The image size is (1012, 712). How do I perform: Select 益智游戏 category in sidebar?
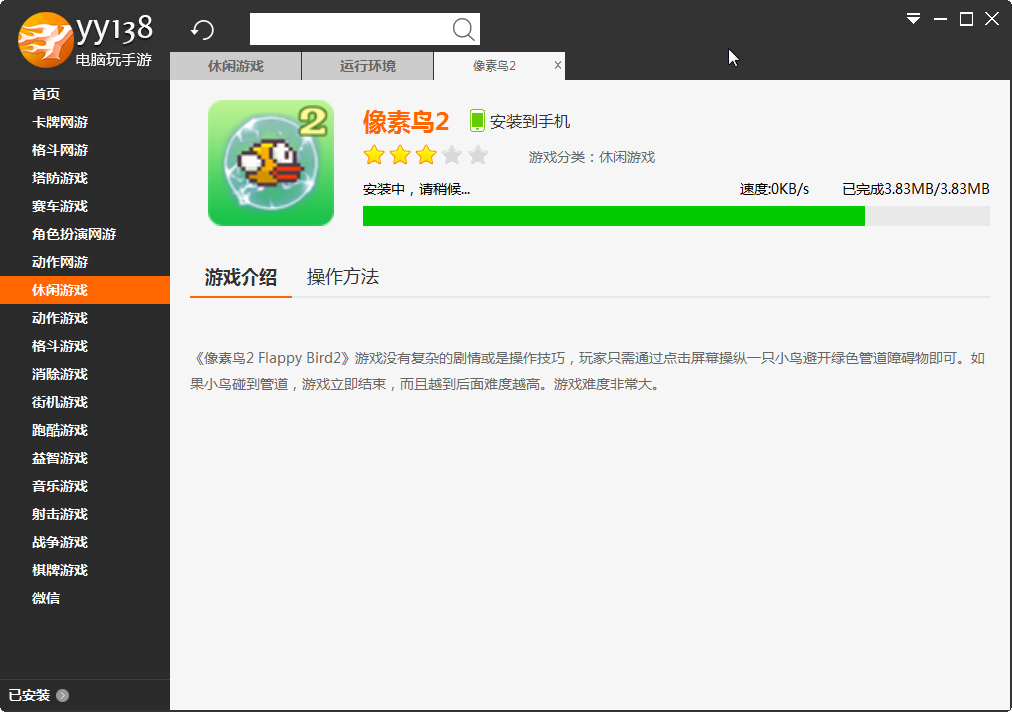coord(60,458)
